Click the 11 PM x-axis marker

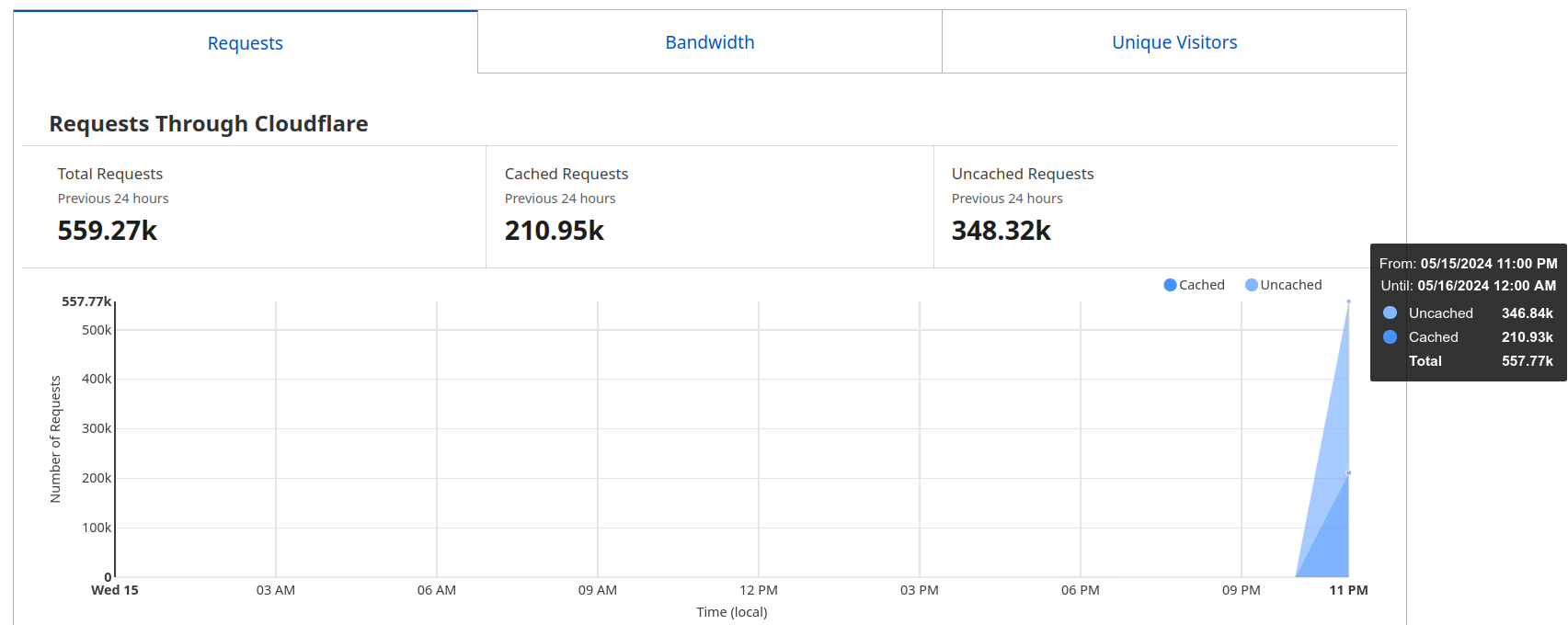pyautogui.click(x=1348, y=590)
